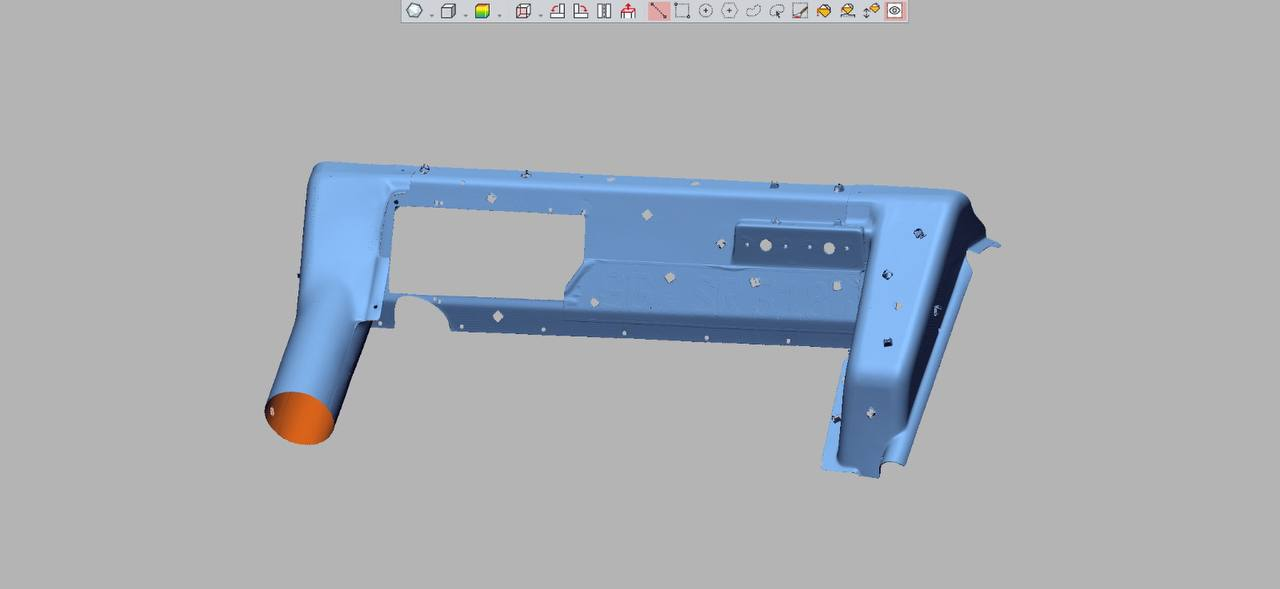Select the shaded polygon display mode icon

[x=413, y=11]
